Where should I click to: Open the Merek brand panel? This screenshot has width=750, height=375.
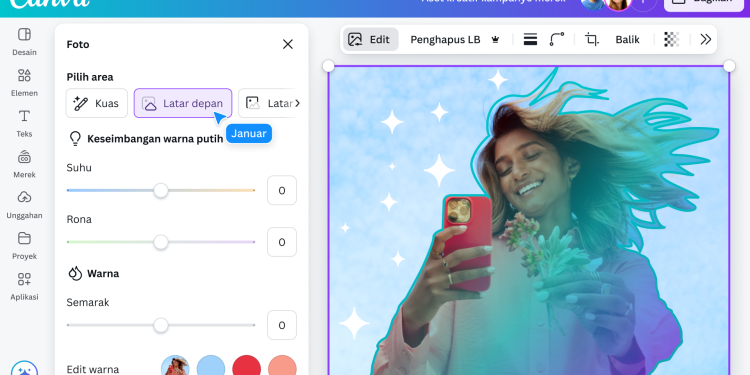tap(24, 164)
